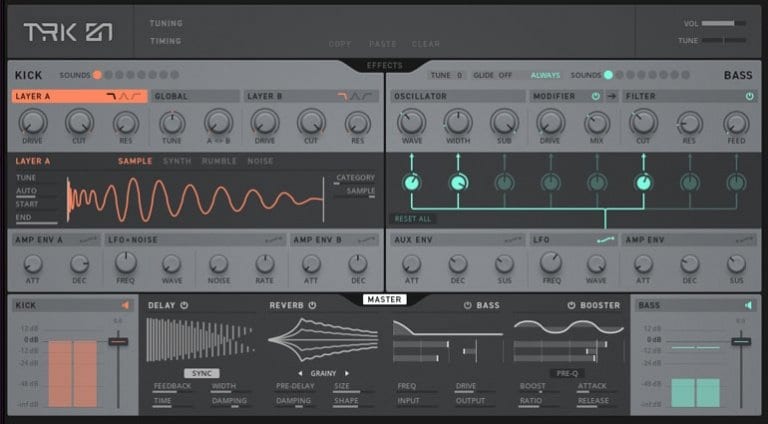Click the Kick Layer A DRIVE knob
The height and width of the screenshot is (424, 768).
(33, 122)
